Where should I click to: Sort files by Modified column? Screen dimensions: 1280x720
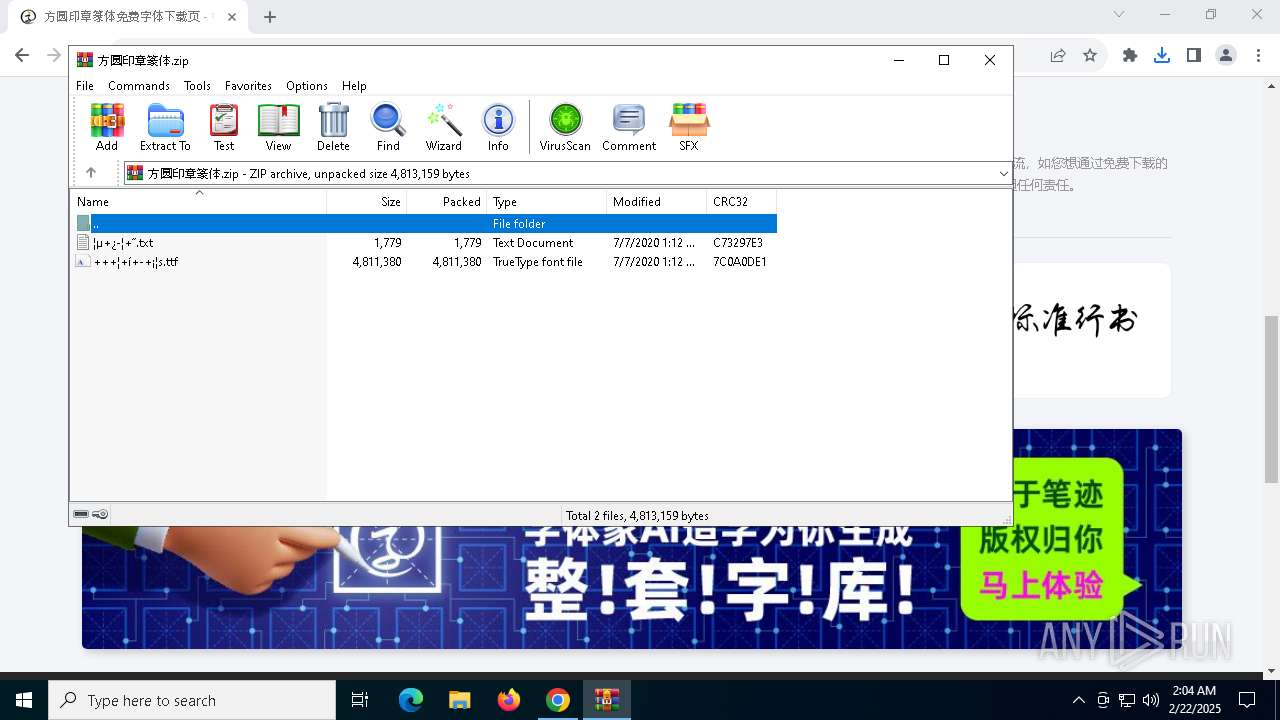(x=657, y=201)
